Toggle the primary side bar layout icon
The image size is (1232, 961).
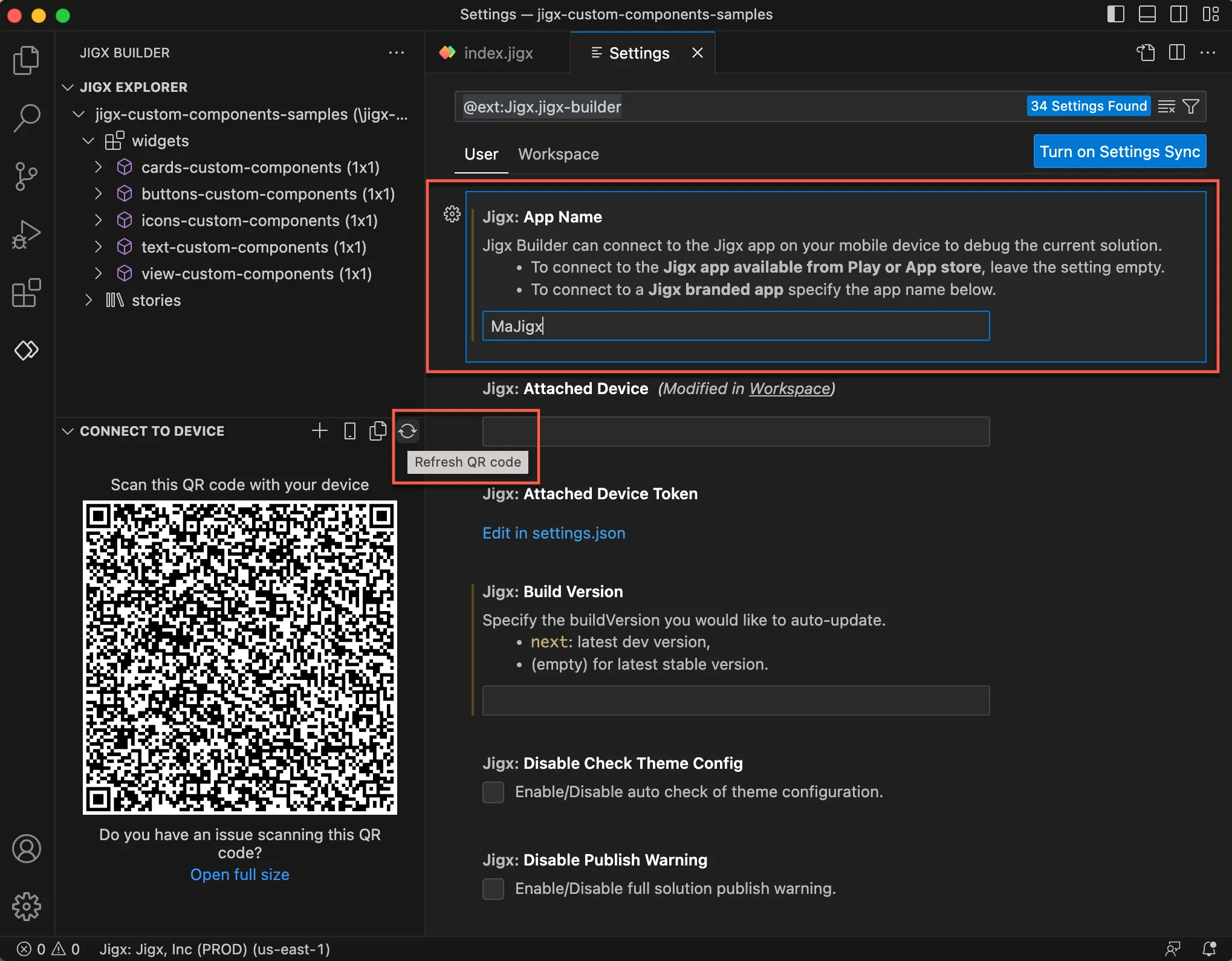pos(1115,14)
